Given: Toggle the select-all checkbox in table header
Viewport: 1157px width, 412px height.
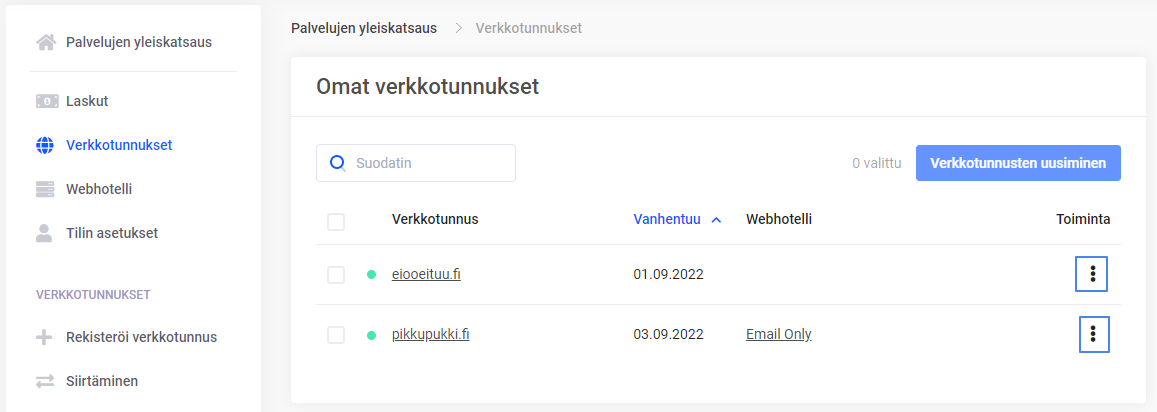Looking at the screenshot, I should [x=336, y=222].
